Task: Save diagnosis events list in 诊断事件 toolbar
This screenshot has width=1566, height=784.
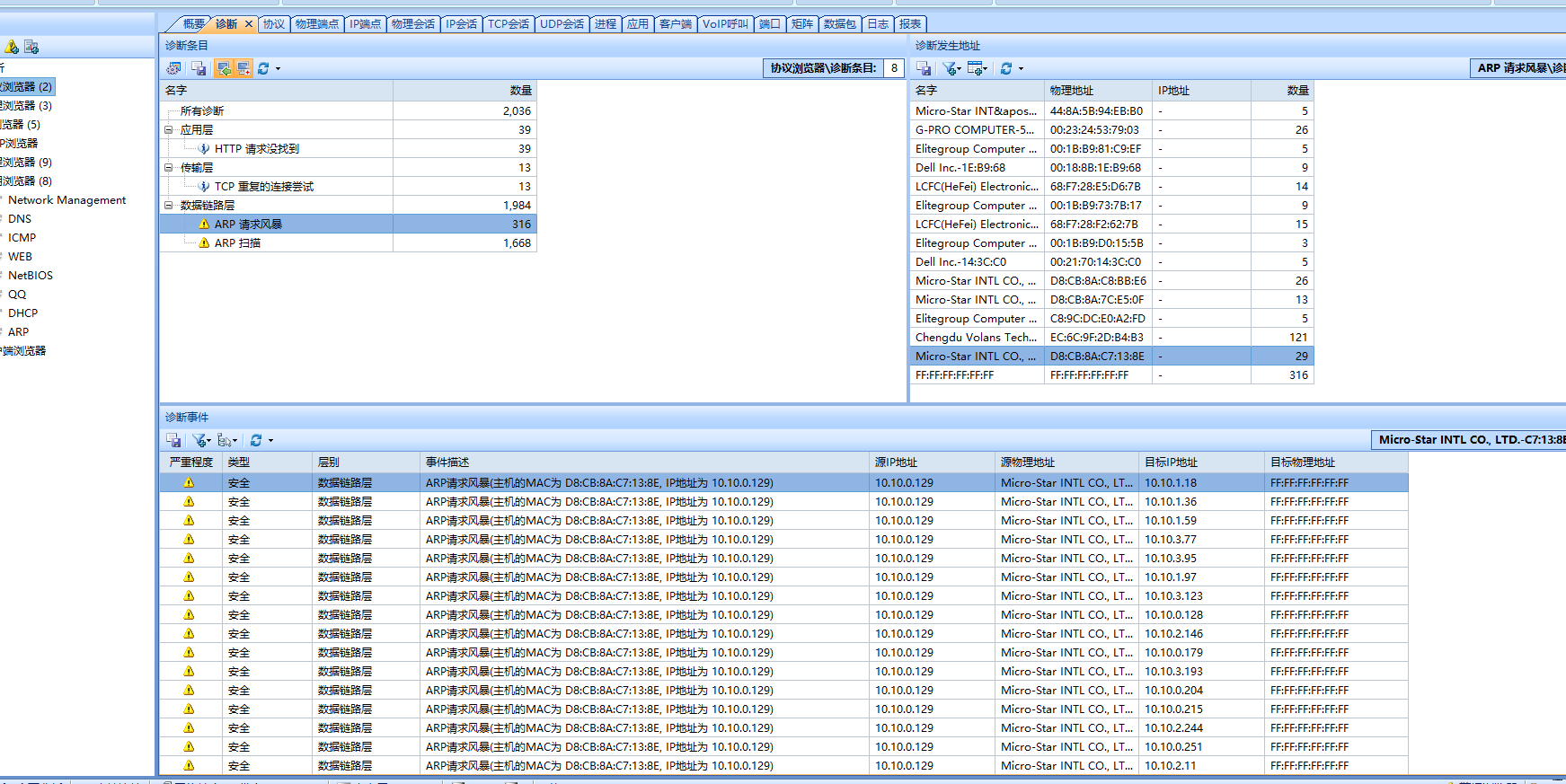Action: (x=174, y=440)
